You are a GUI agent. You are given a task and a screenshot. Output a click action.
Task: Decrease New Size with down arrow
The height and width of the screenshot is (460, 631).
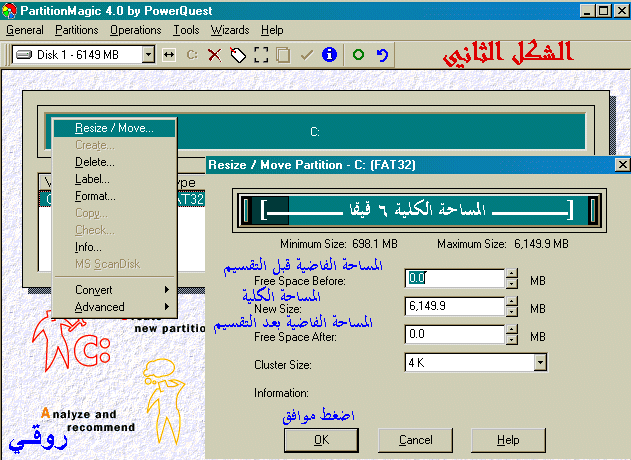[x=511, y=311]
